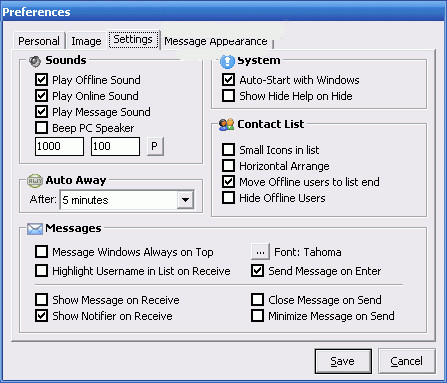Open the Image tab
The image size is (447, 383).
(86, 41)
